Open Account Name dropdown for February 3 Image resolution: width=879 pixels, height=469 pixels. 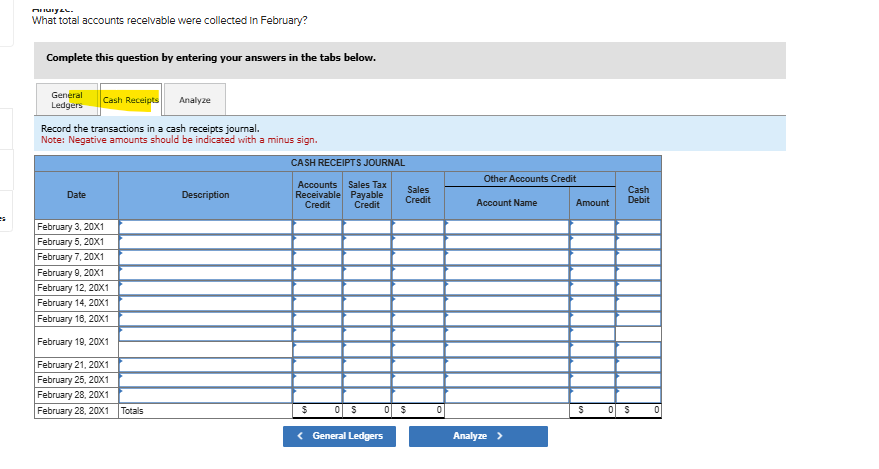[507, 227]
